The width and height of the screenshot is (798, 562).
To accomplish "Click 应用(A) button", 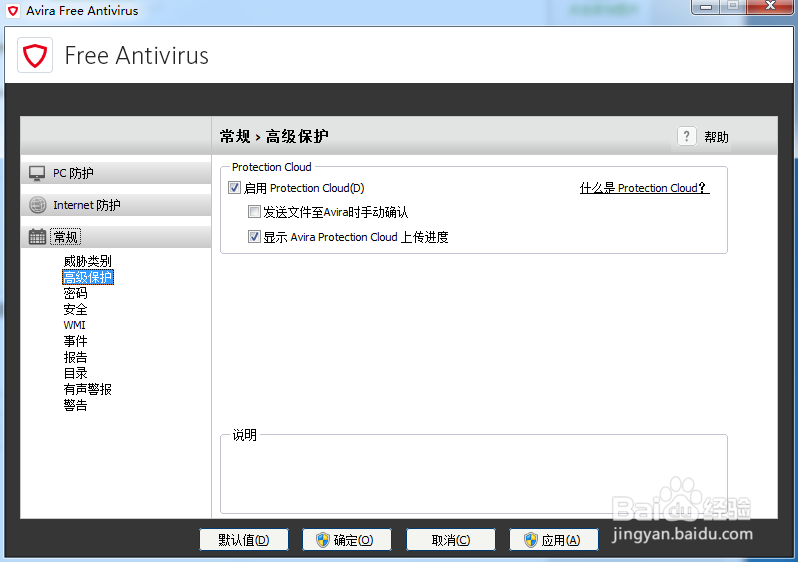I will coord(554,540).
